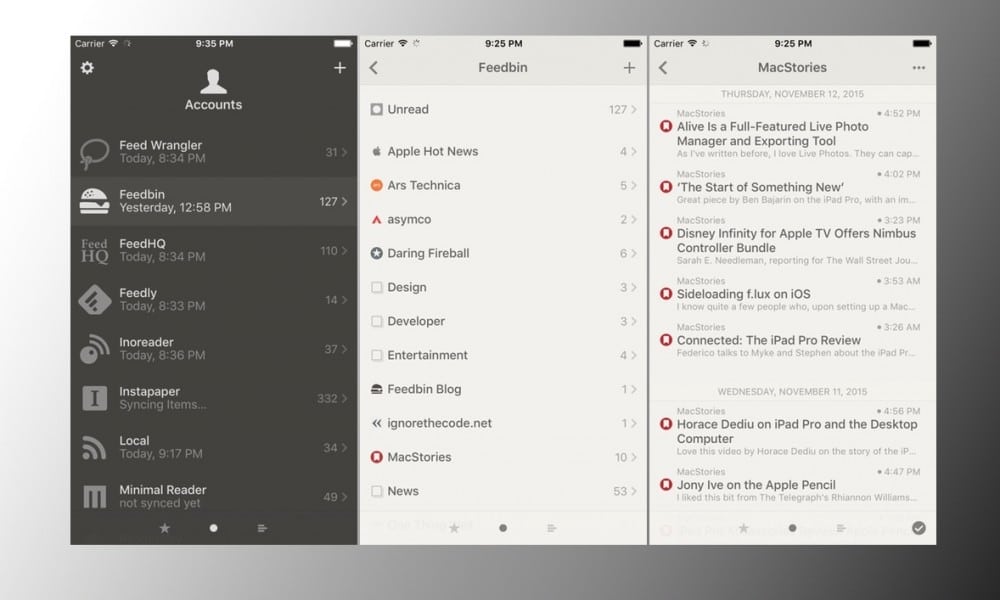Expand Feedbin account chevron with 127
The image size is (1000, 600).
click(344, 201)
